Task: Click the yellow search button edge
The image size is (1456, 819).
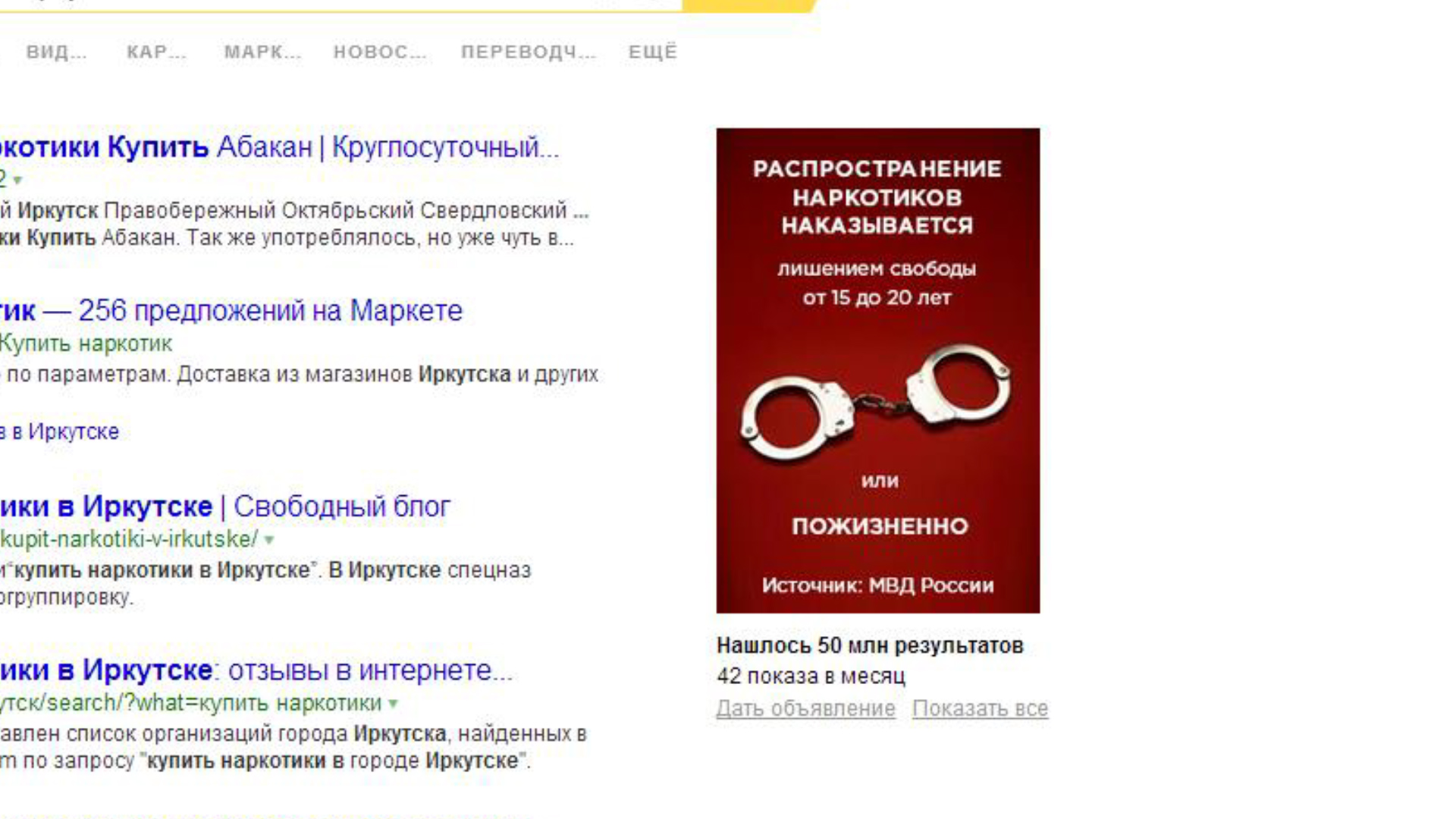Action: 748,6
